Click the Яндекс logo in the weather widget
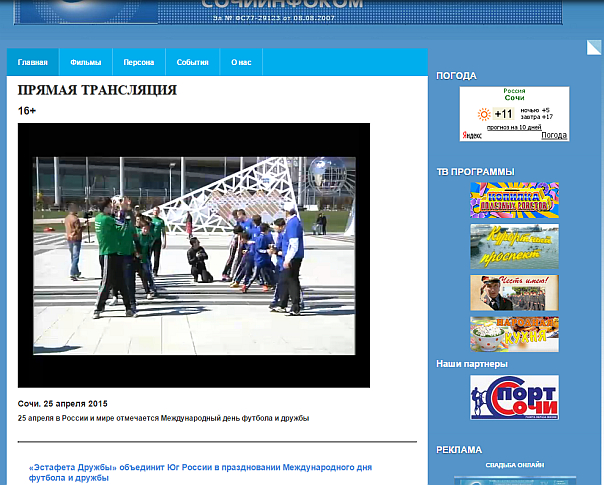This screenshot has height=485, width=604. [471, 135]
